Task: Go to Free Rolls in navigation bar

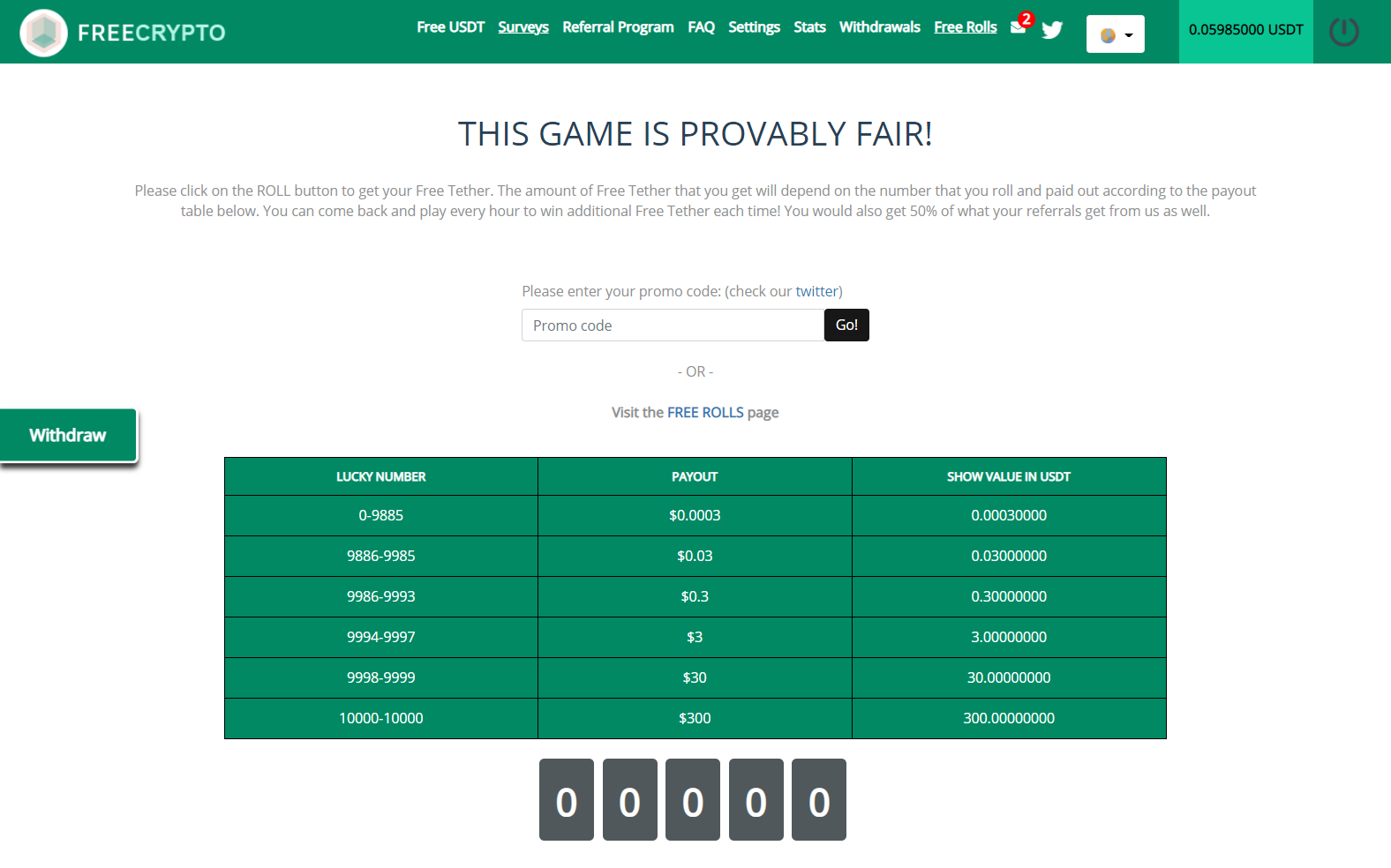Action: 966,27
